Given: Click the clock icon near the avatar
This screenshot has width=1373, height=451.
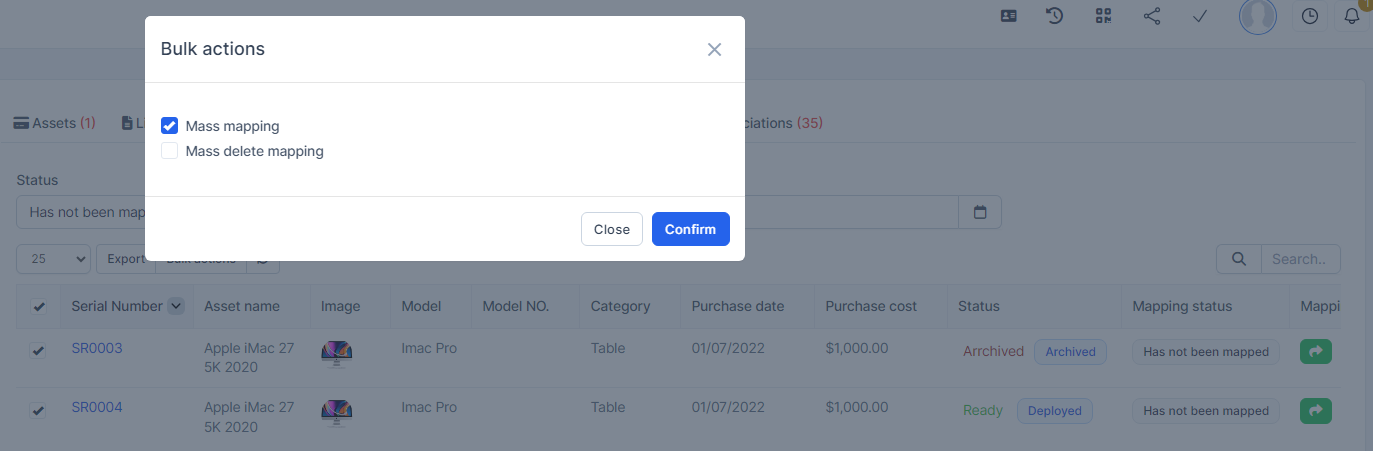Looking at the screenshot, I should [1310, 16].
